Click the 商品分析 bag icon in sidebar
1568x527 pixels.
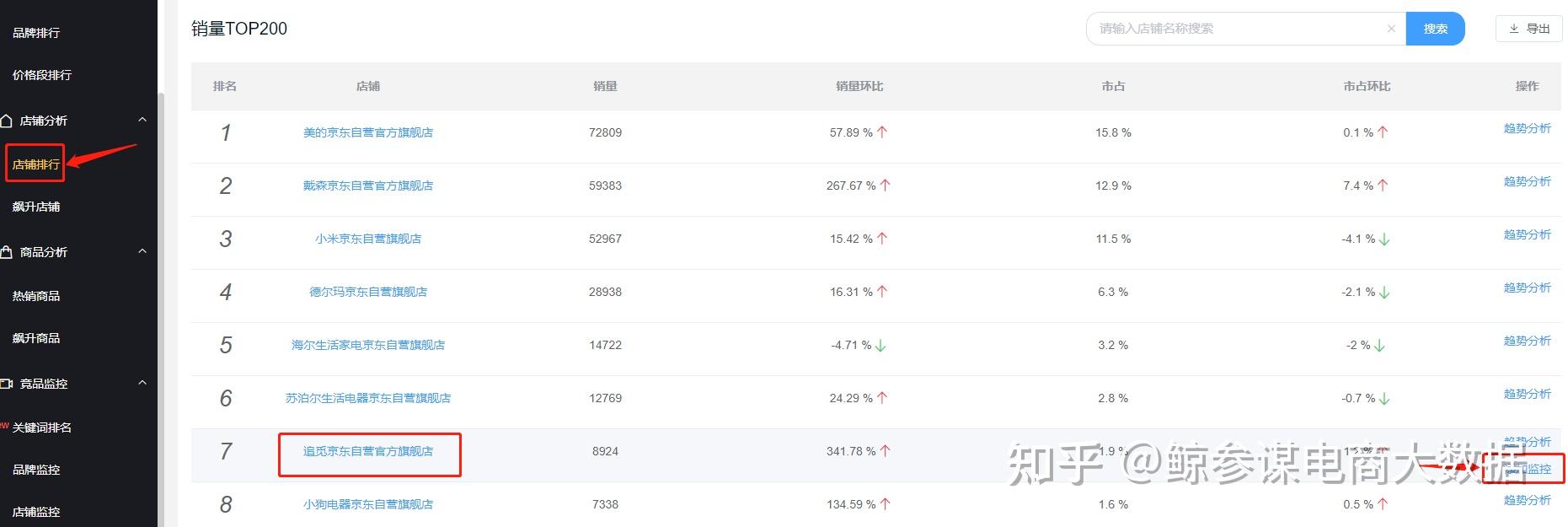(x=6, y=252)
